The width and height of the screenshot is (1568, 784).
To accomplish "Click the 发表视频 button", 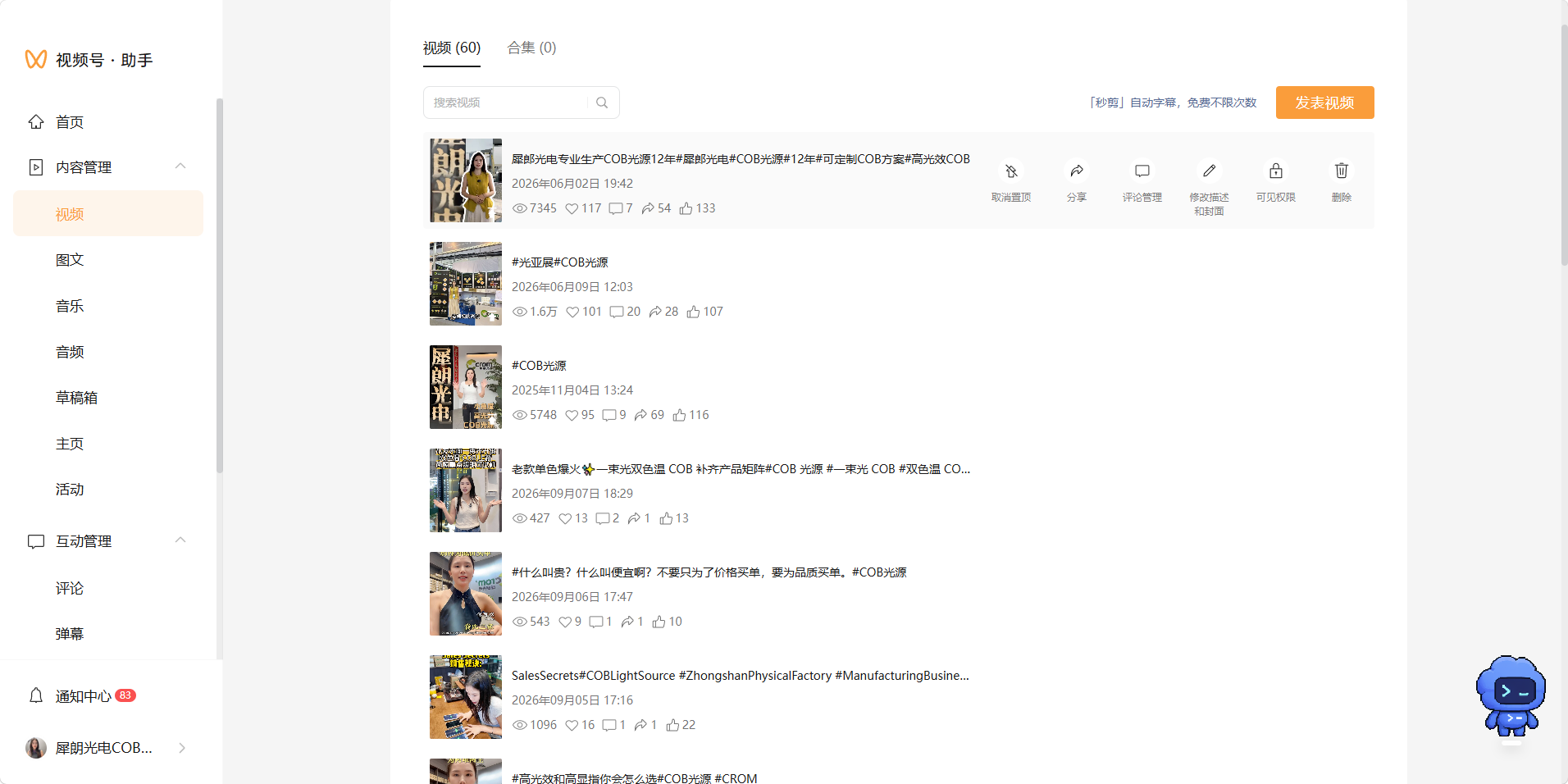I will point(1324,103).
